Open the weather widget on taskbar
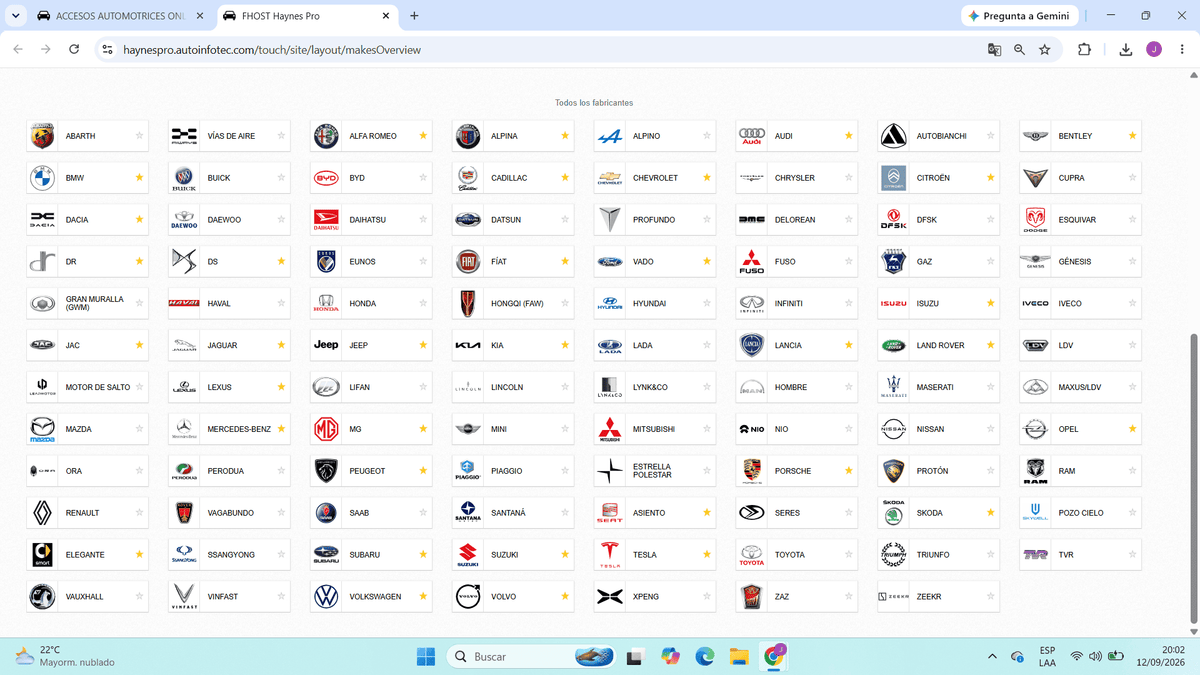This screenshot has width=1200, height=675. (64, 657)
